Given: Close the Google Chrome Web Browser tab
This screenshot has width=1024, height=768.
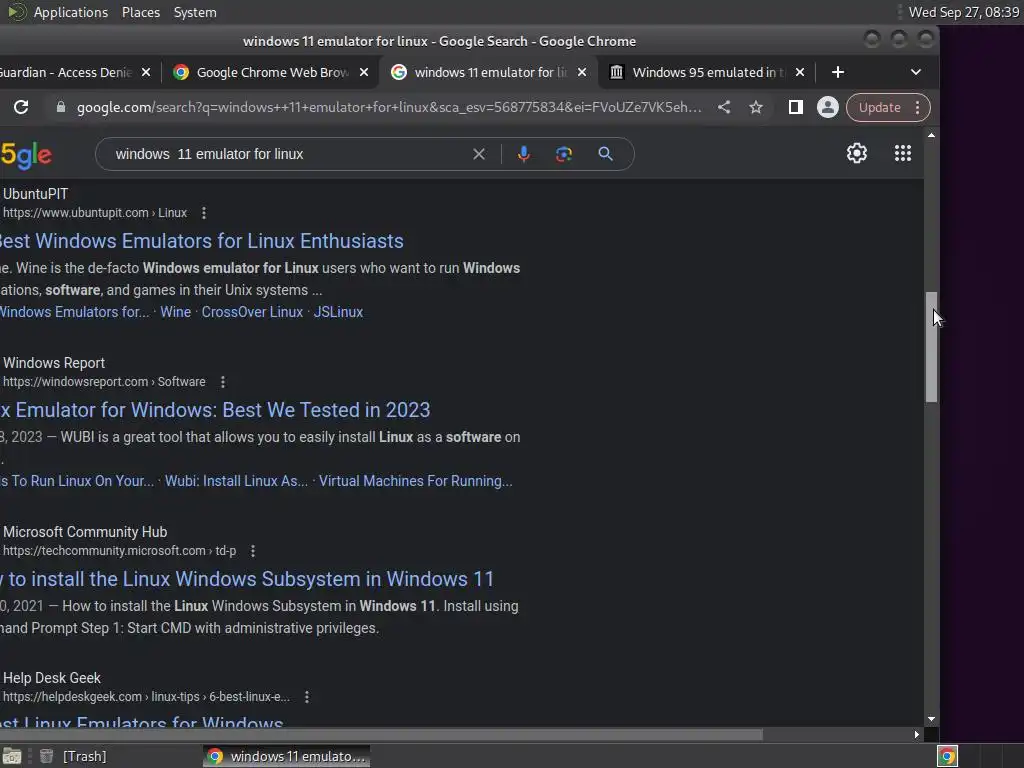Looking at the screenshot, I should [x=364, y=72].
